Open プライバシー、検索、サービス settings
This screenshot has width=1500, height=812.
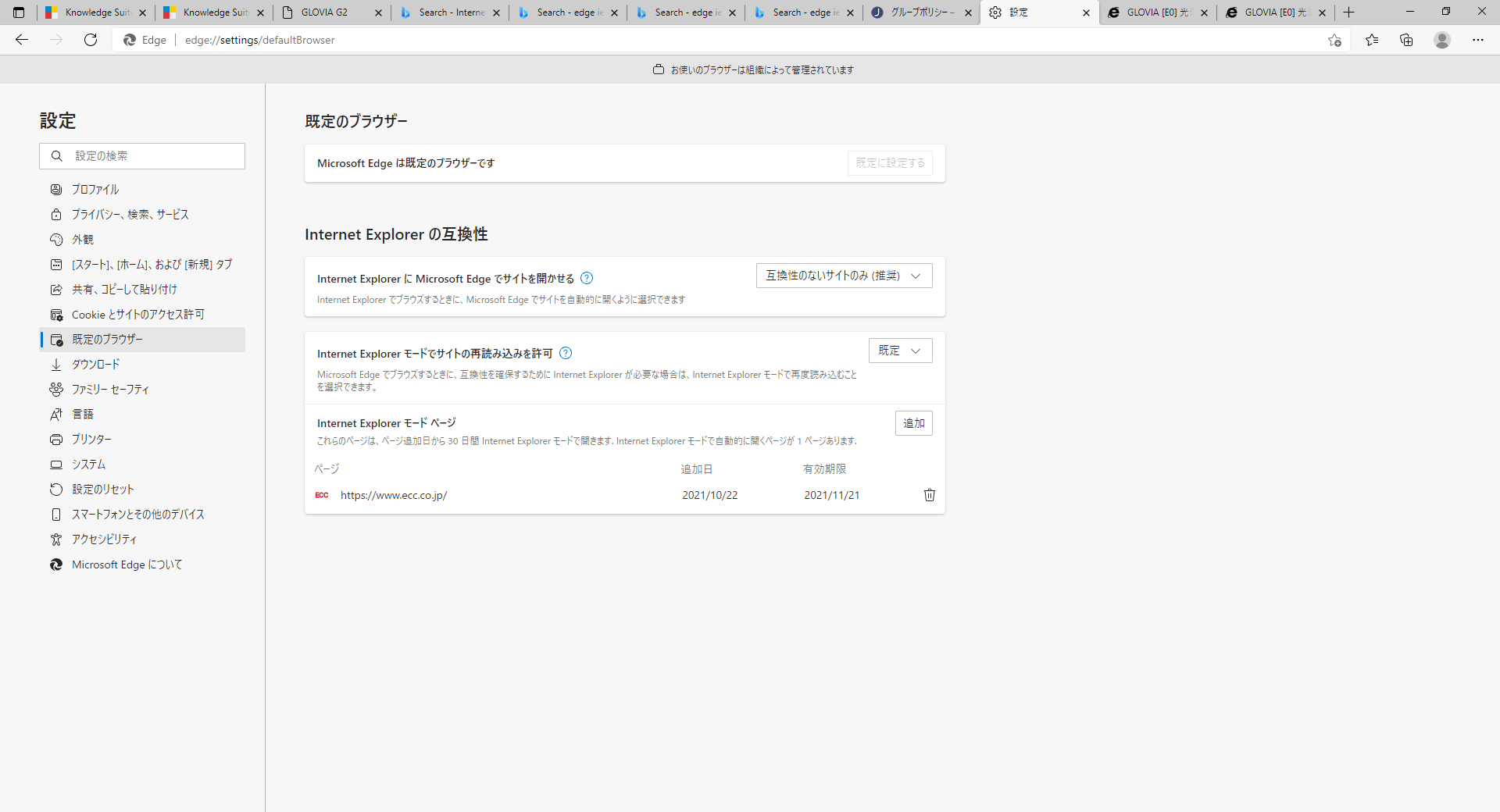[142, 214]
